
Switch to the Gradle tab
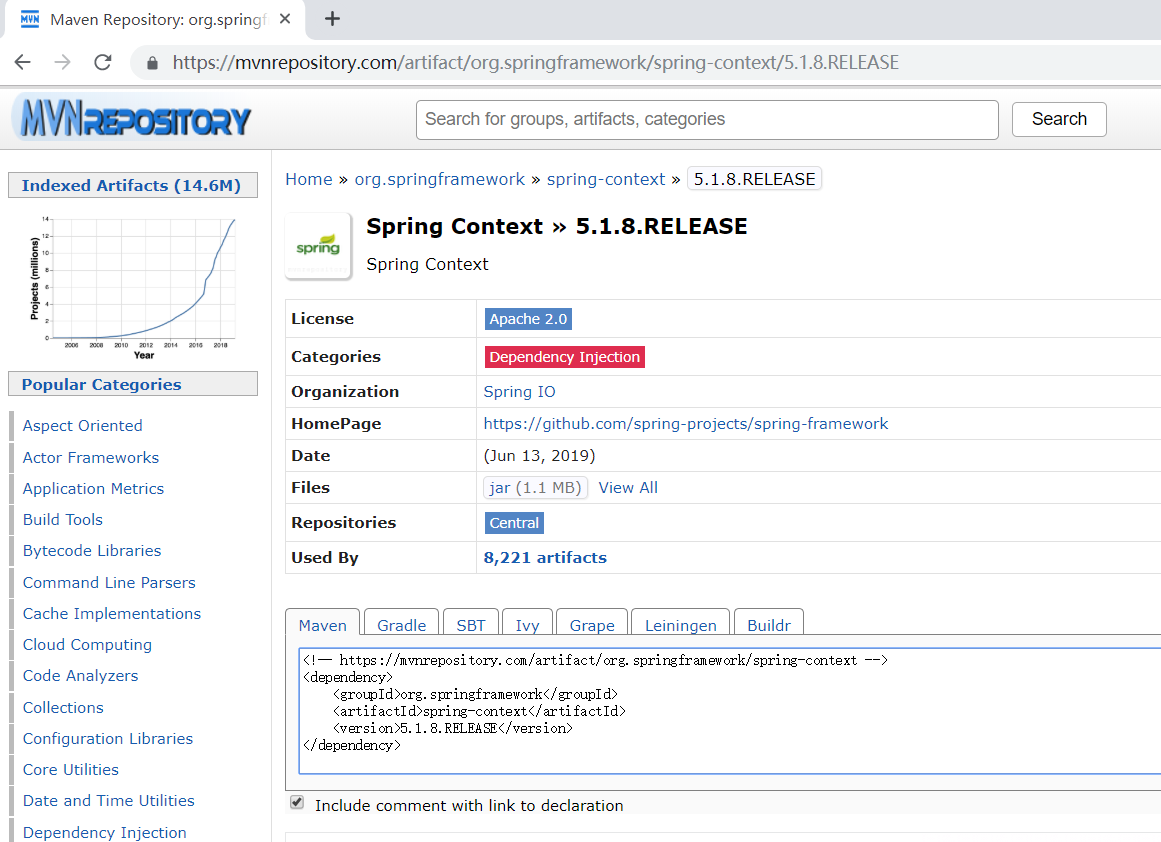click(401, 624)
